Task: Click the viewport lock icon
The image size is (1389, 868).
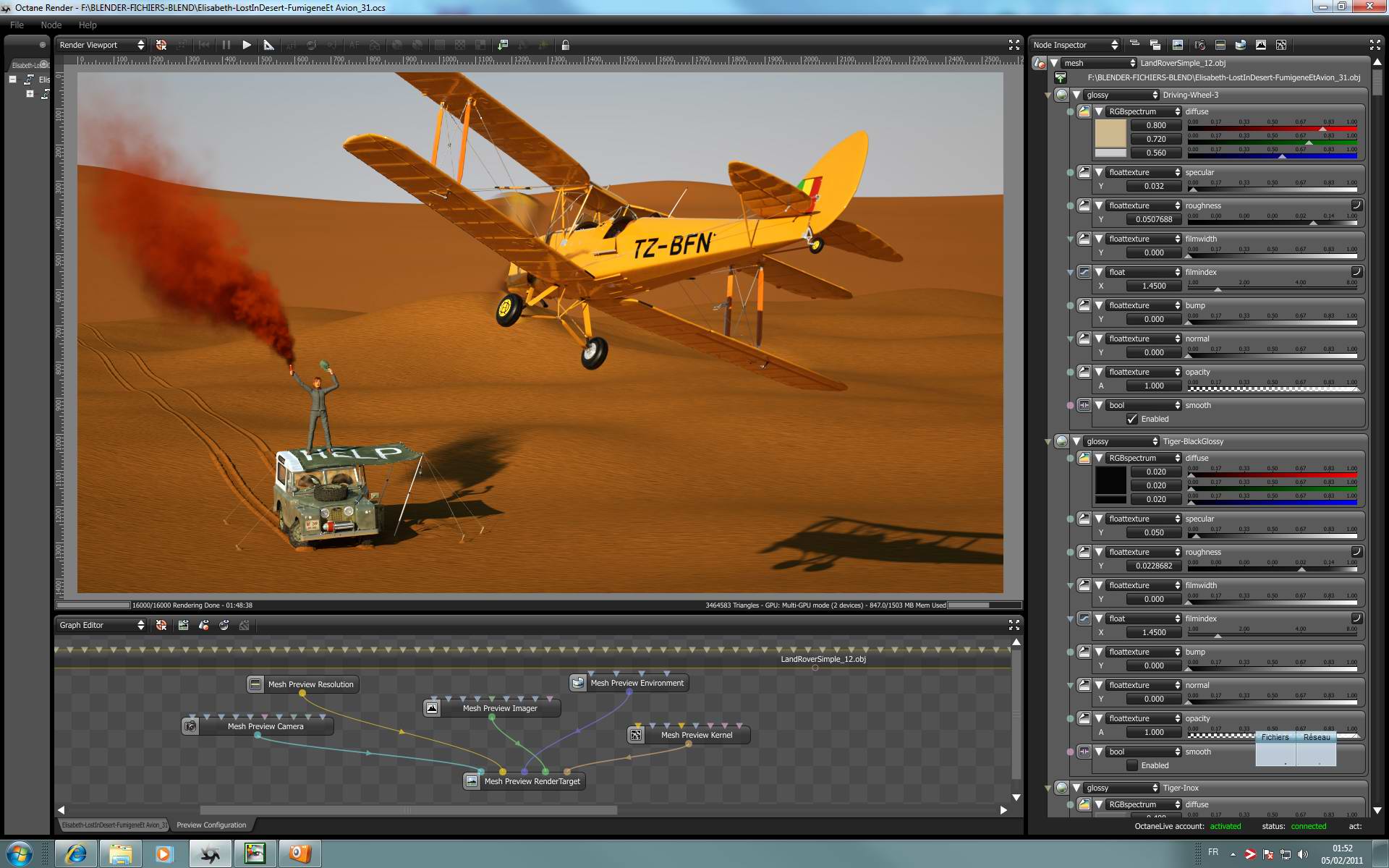Action: pos(566,45)
